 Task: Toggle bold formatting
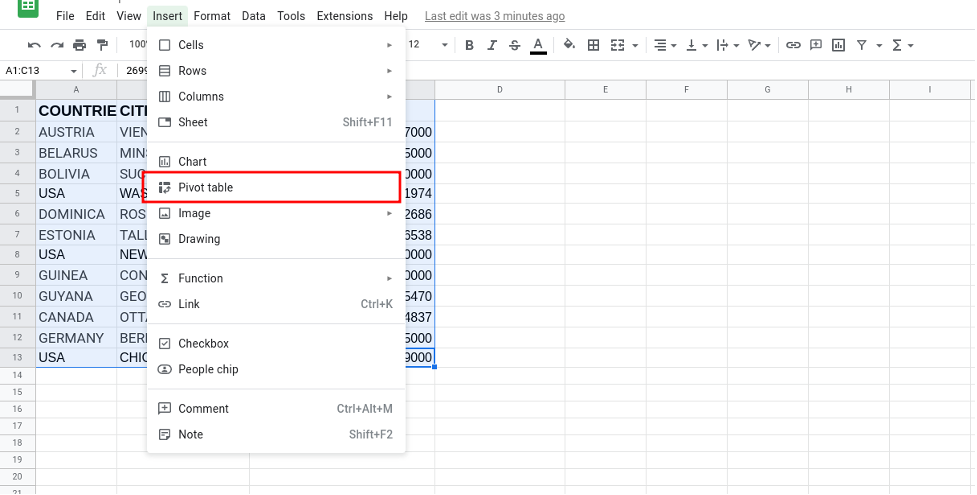pos(469,45)
